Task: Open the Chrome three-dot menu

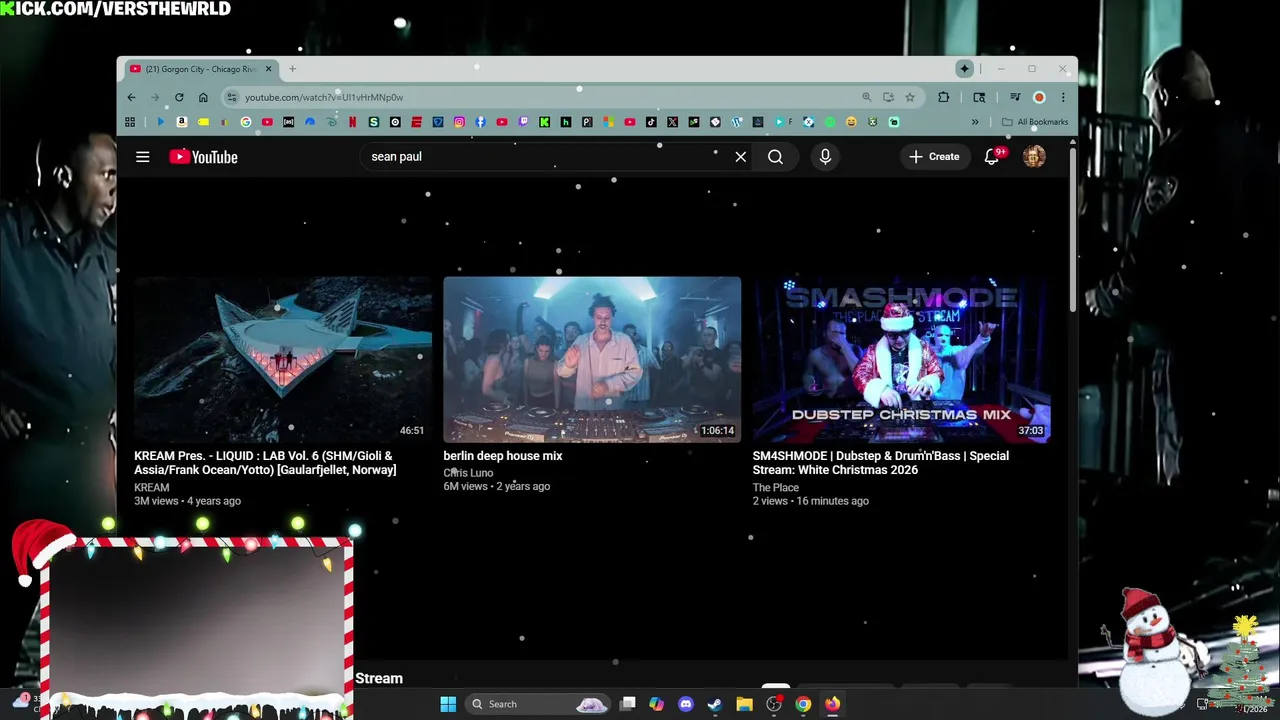Action: point(1063,97)
